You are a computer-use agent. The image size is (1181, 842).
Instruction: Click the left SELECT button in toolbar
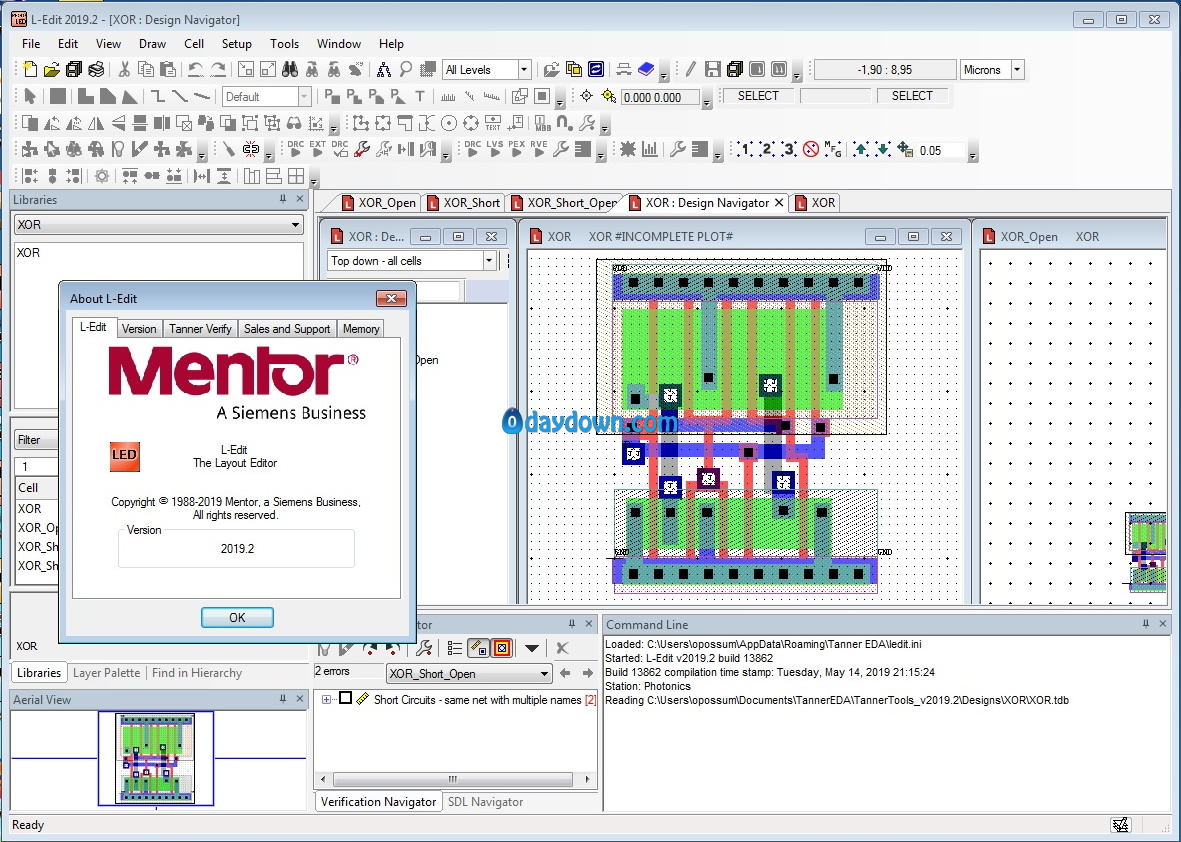click(x=758, y=96)
